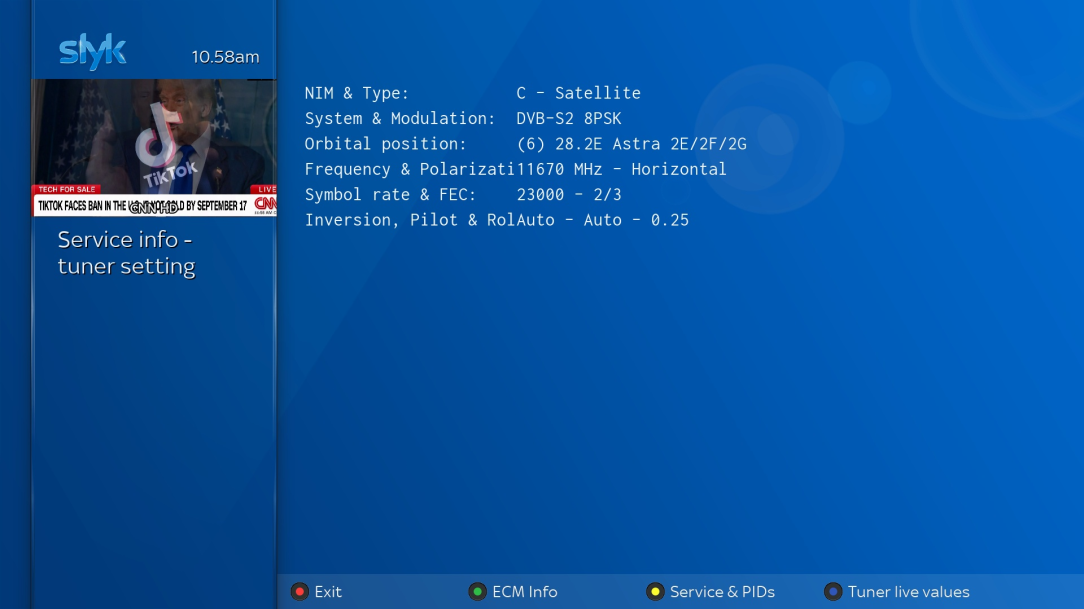The height and width of the screenshot is (609, 1084).
Task: Click the '11670 MHz - Horizontal' value
Action: point(622,169)
